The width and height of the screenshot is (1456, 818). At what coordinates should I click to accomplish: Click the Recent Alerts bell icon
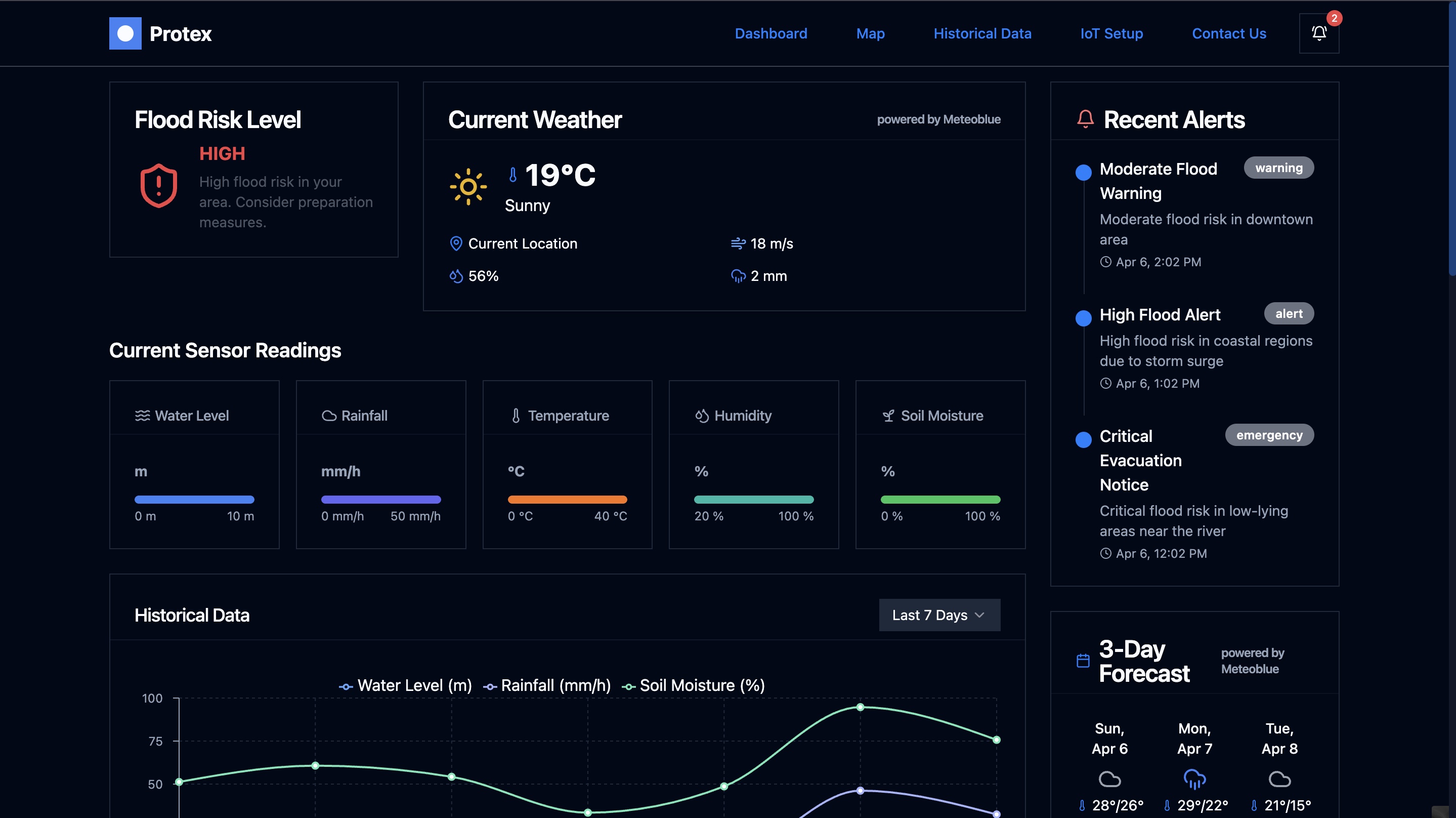tap(1085, 119)
